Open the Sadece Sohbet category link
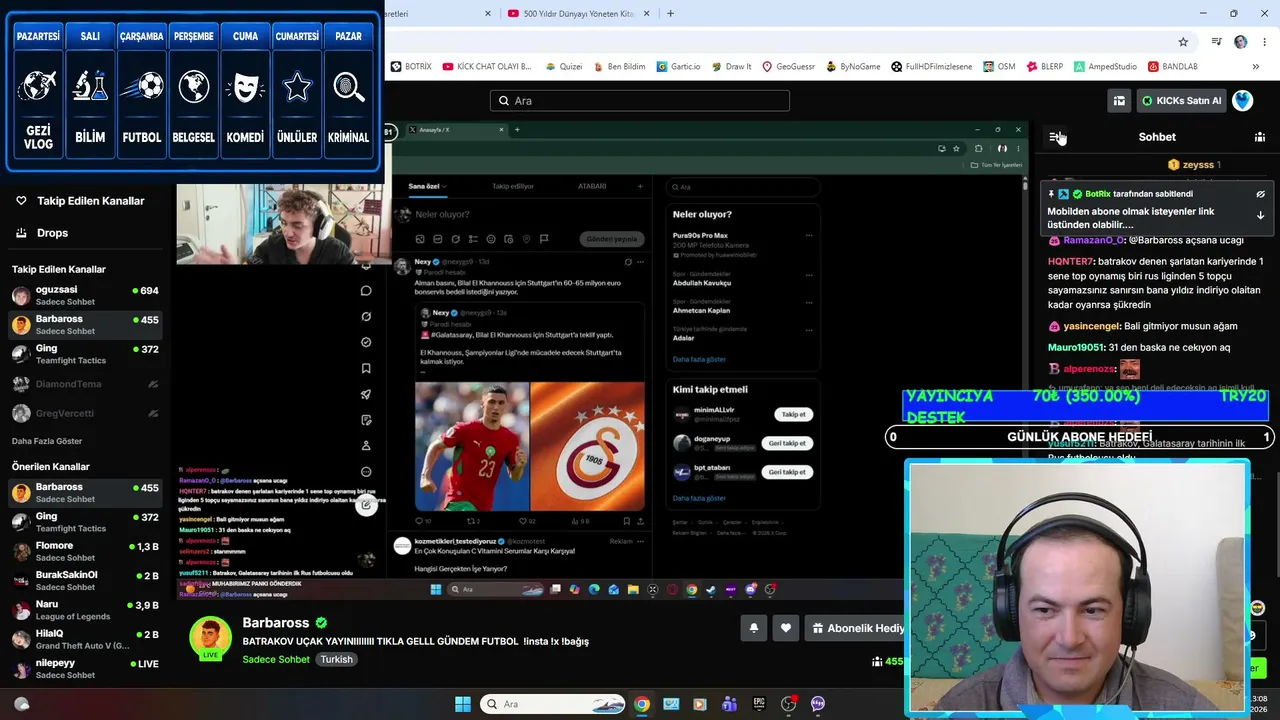 point(276,660)
